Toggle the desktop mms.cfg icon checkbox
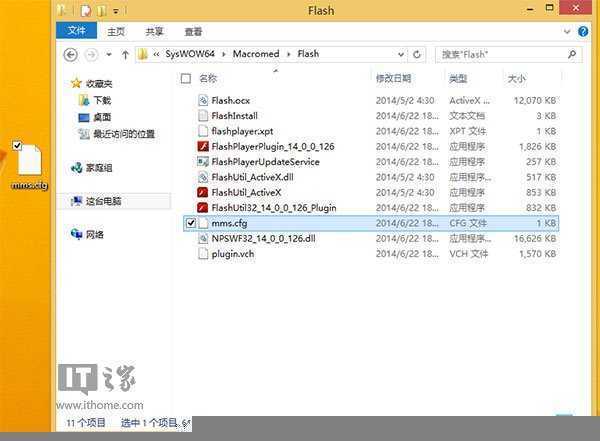This screenshot has height=441, width=600. point(17,145)
